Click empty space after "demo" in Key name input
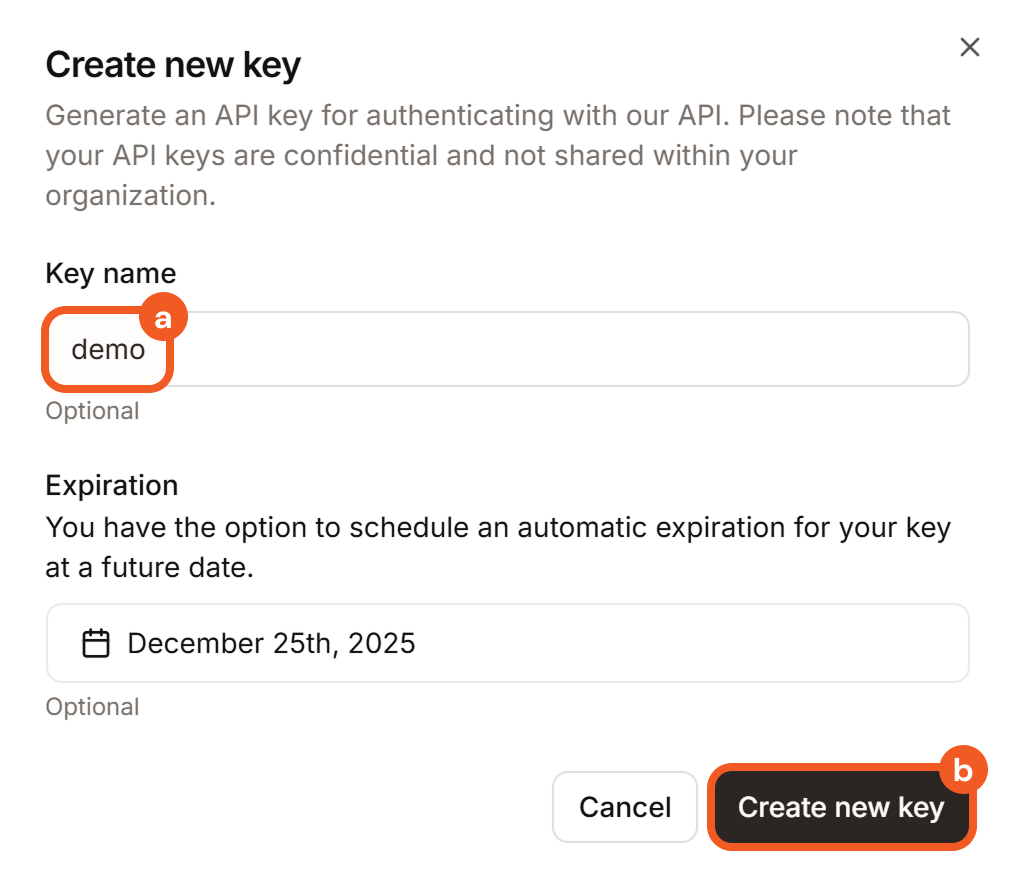Viewport: 1014px width, 889px height. 560,350
